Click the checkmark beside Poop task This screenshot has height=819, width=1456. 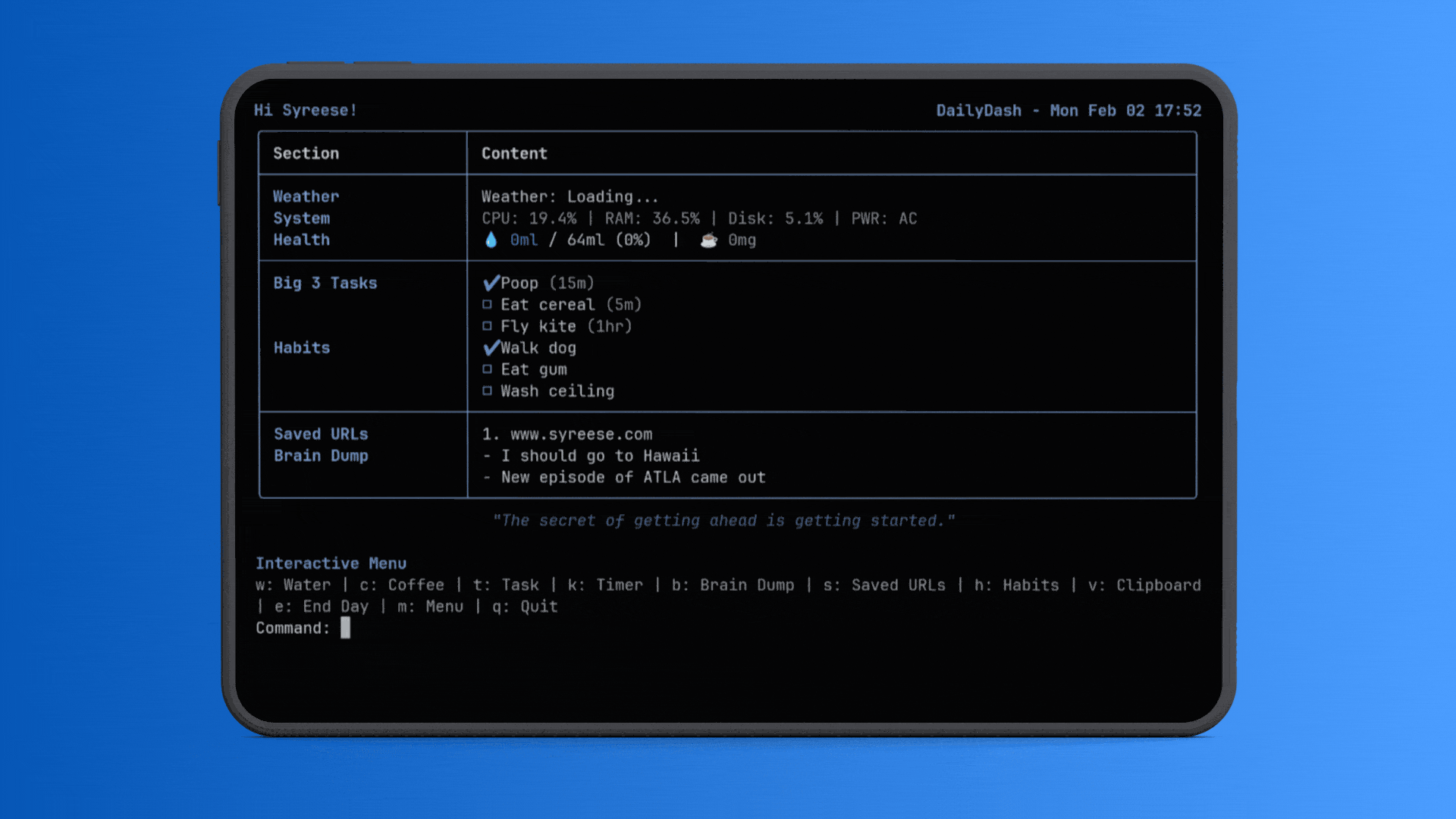[x=491, y=283]
